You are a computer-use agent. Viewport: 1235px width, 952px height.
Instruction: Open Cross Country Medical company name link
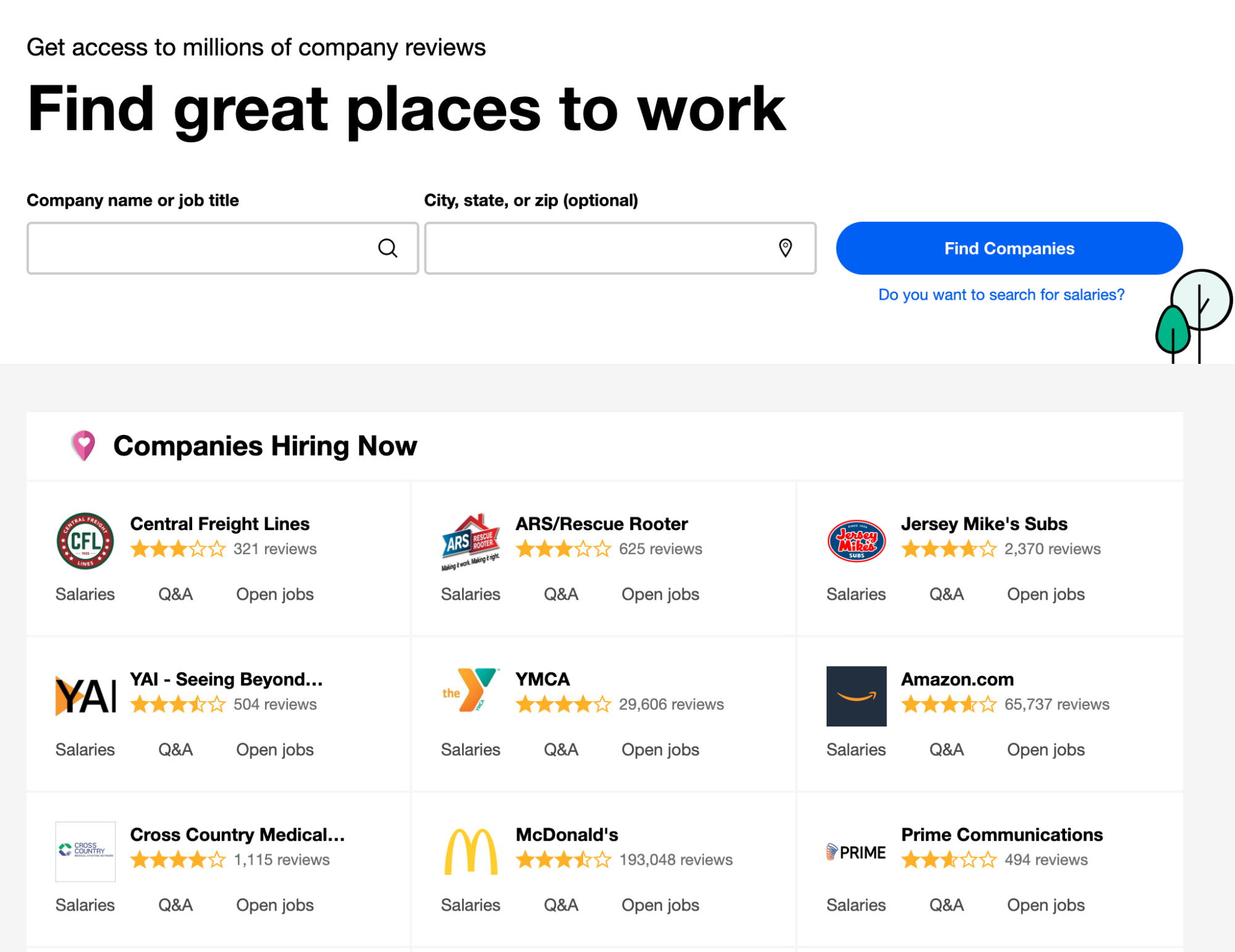point(237,835)
